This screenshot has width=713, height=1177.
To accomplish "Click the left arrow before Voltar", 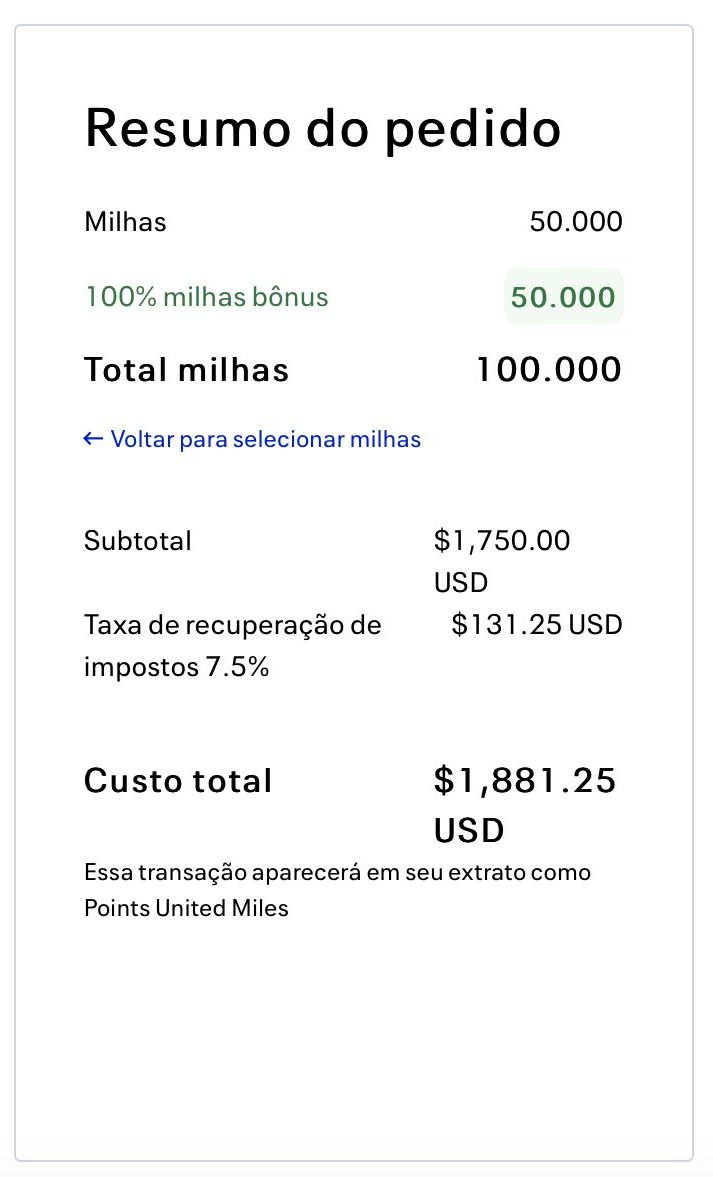I will point(93,438).
